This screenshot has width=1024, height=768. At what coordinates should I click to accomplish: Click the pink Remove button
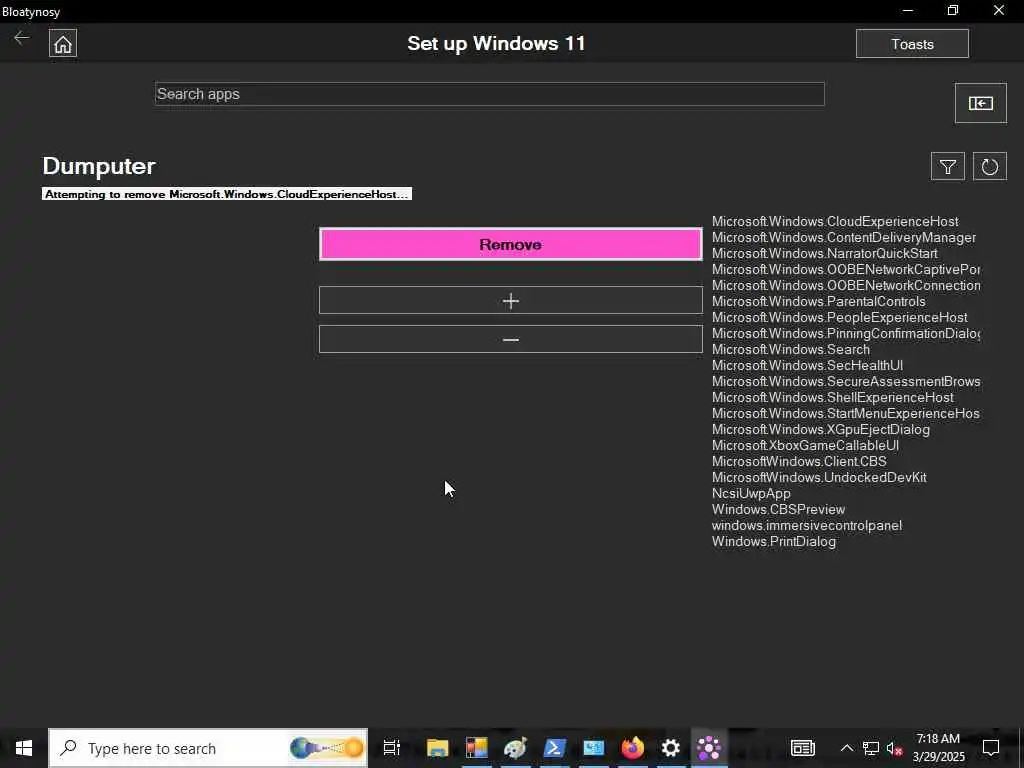point(511,244)
